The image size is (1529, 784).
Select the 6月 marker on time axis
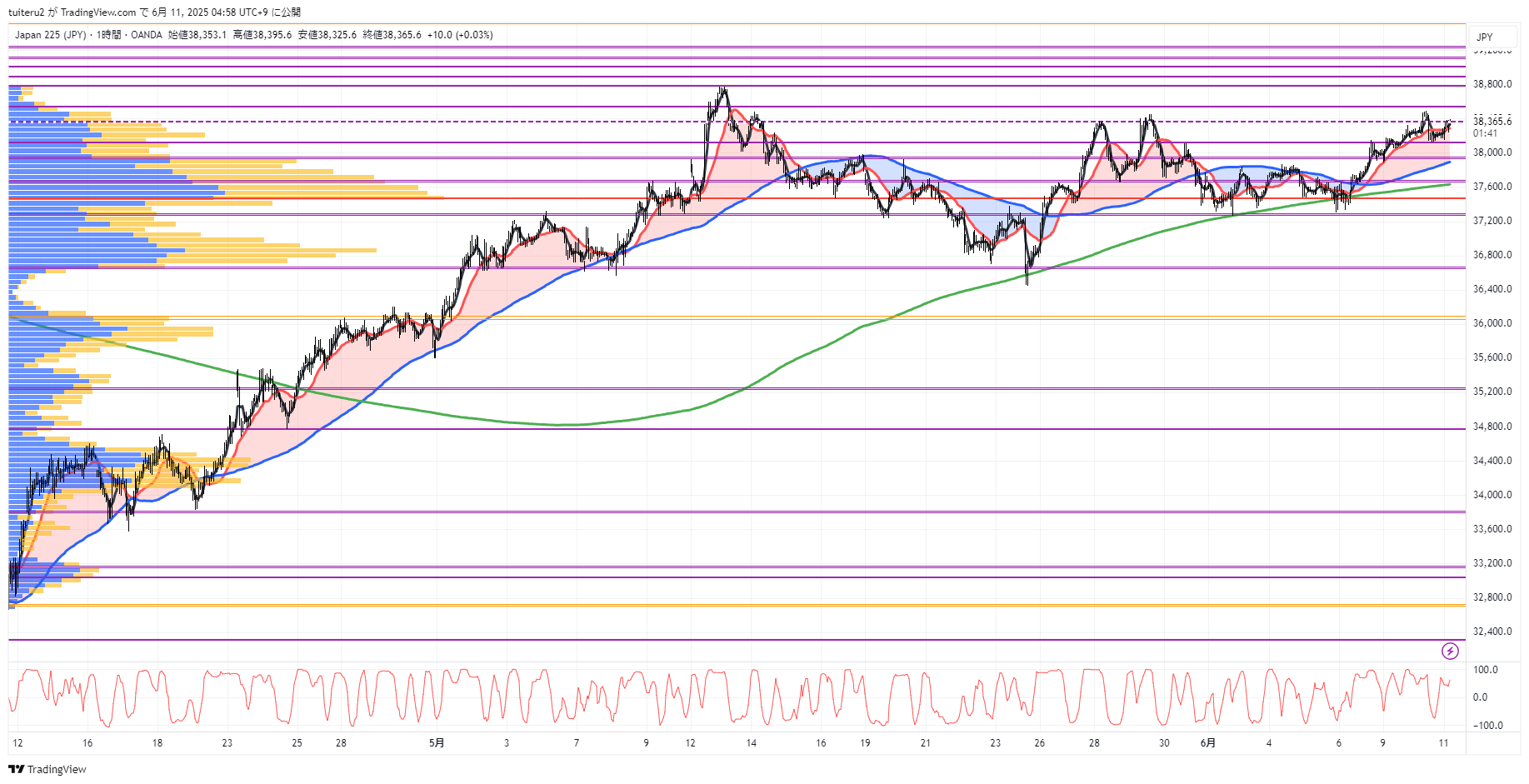1207,743
